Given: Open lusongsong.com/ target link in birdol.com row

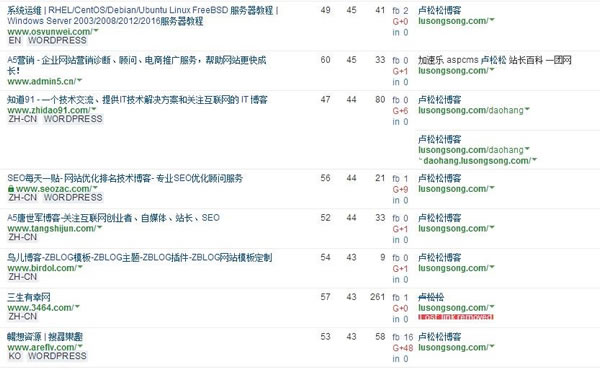Looking at the screenshot, I should click(453, 268).
